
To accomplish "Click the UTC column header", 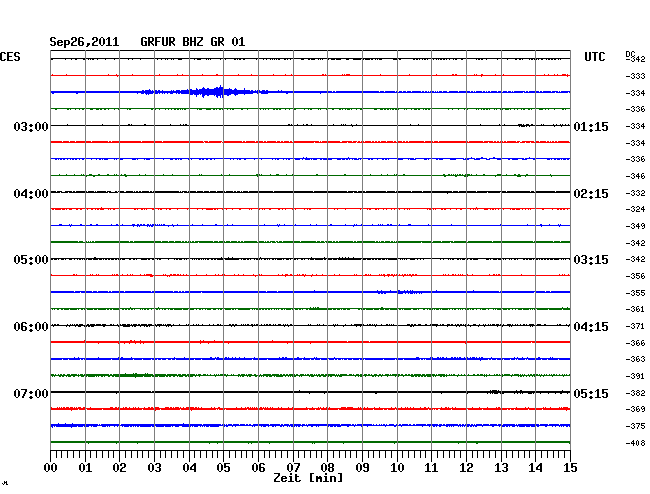I will tap(595, 57).
